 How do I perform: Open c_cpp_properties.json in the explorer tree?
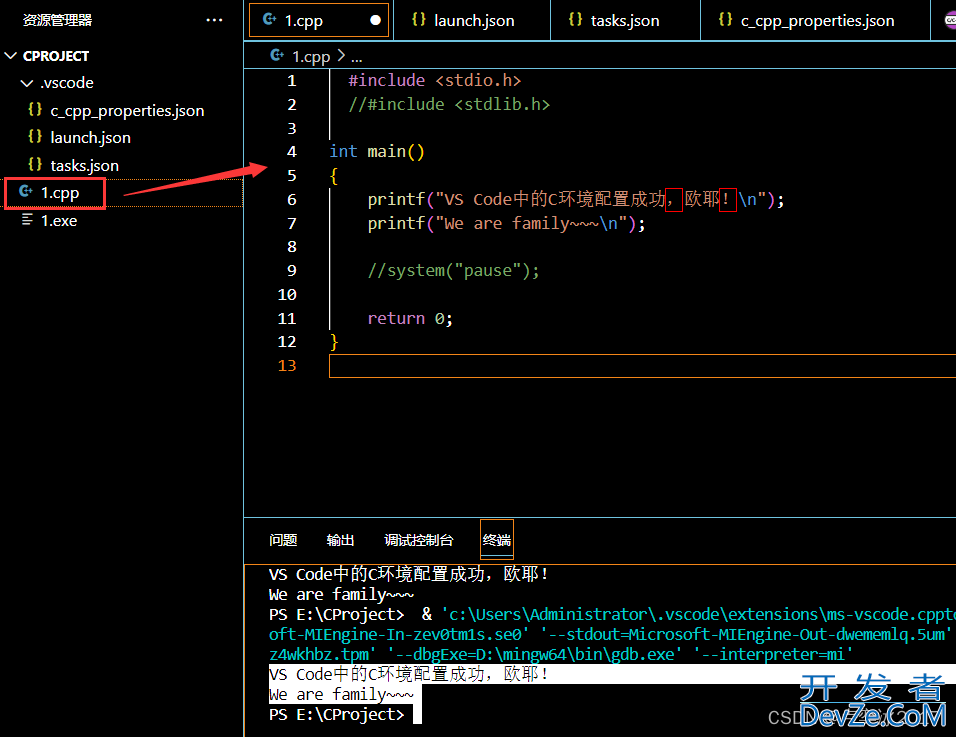click(x=127, y=110)
